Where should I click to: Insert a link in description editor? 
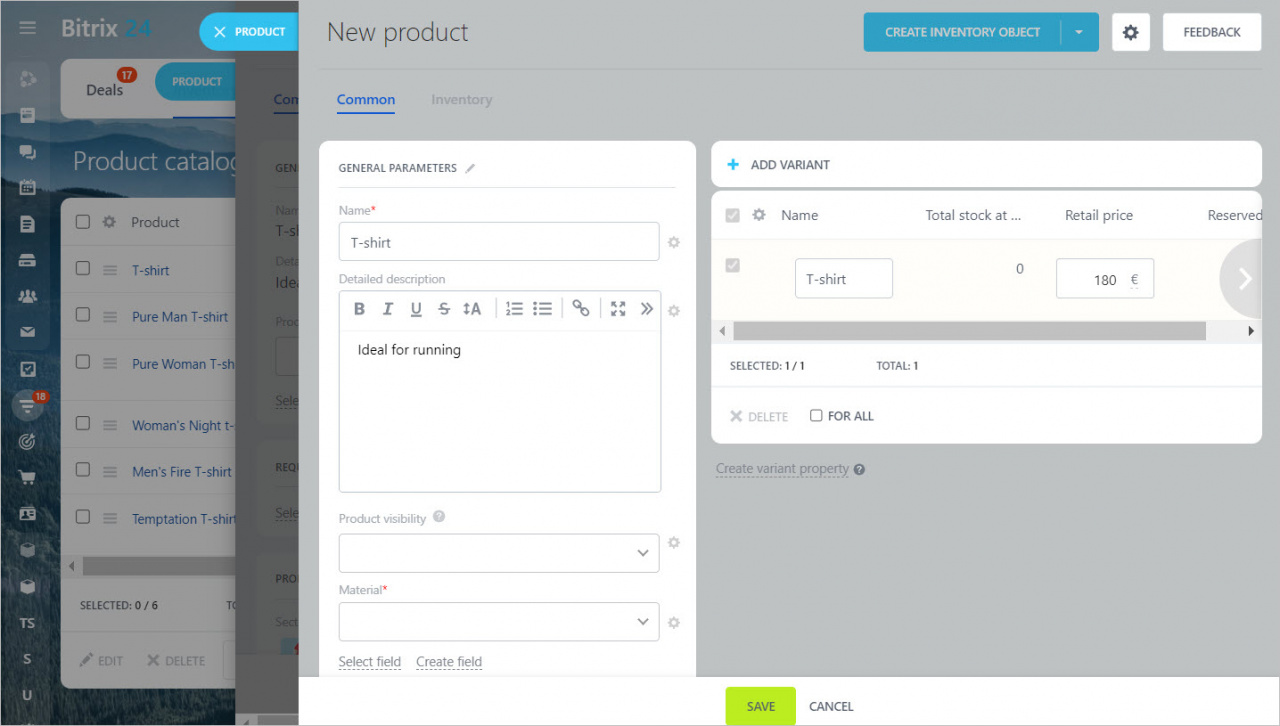click(x=581, y=309)
